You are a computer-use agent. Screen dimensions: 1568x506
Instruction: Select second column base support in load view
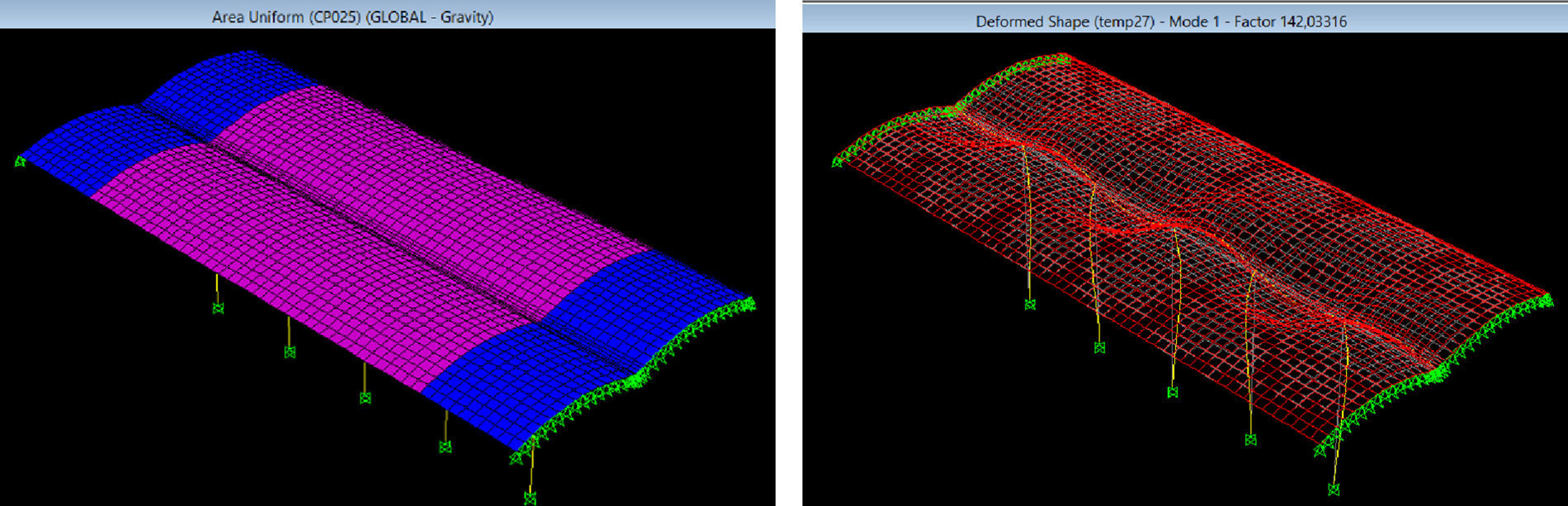290,352
